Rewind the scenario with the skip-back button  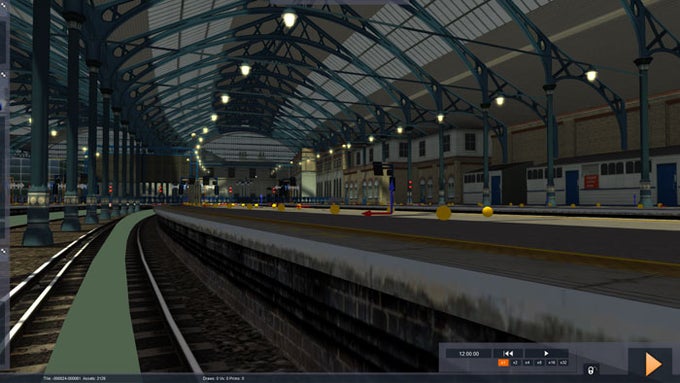coord(508,354)
